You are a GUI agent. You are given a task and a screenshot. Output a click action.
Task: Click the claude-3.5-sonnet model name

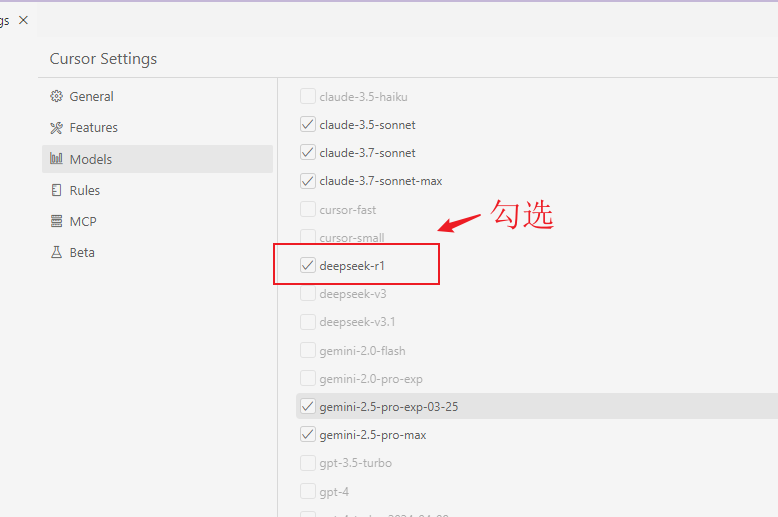pyautogui.click(x=368, y=125)
